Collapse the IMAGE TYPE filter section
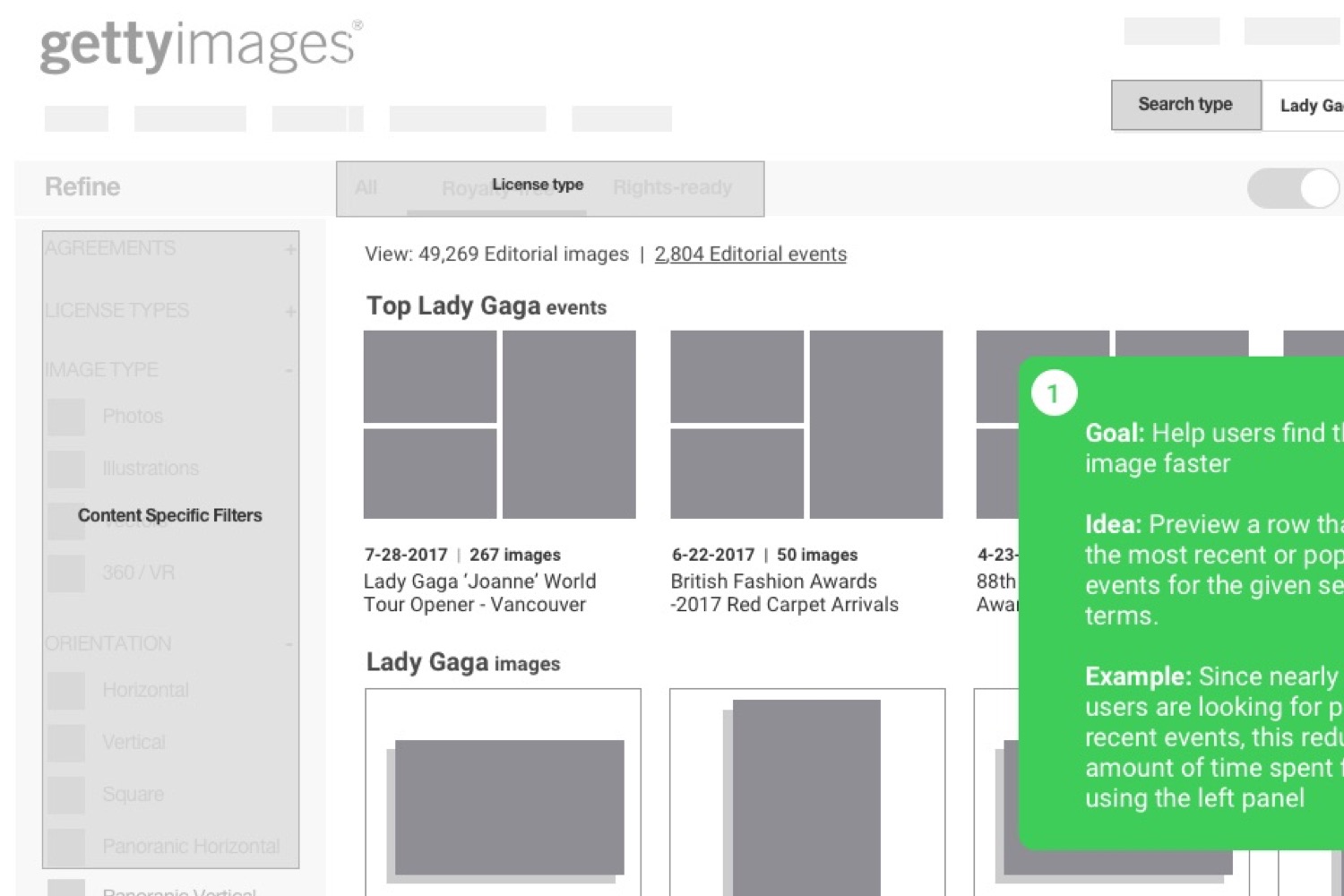 tap(289, 370)
